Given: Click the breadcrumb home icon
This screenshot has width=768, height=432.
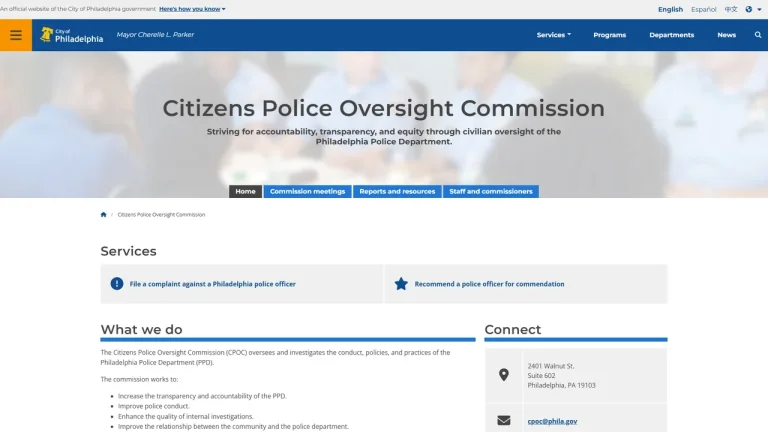Looking at the screenshot, I should (x=103, y=215).
